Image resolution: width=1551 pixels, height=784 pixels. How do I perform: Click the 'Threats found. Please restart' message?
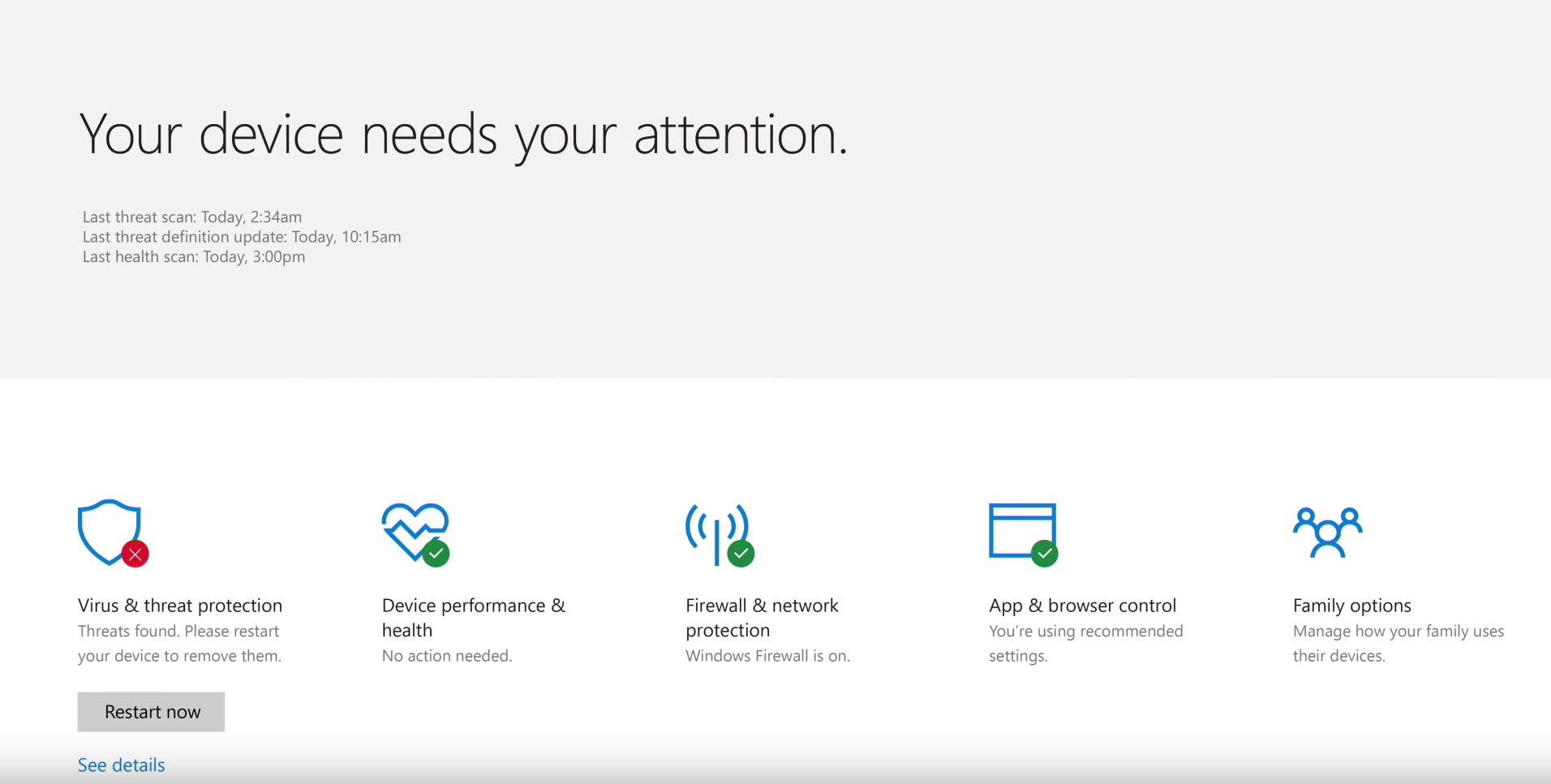click(179, 644)
